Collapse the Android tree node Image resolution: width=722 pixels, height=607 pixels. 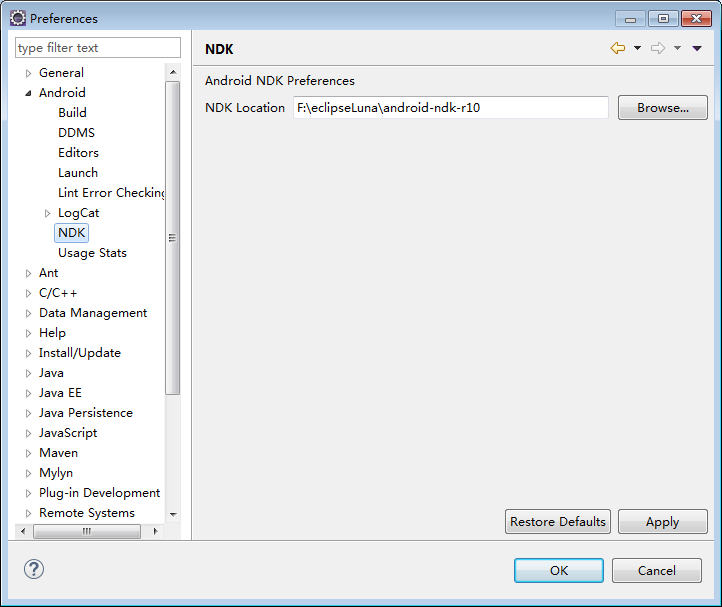[29, 93]
